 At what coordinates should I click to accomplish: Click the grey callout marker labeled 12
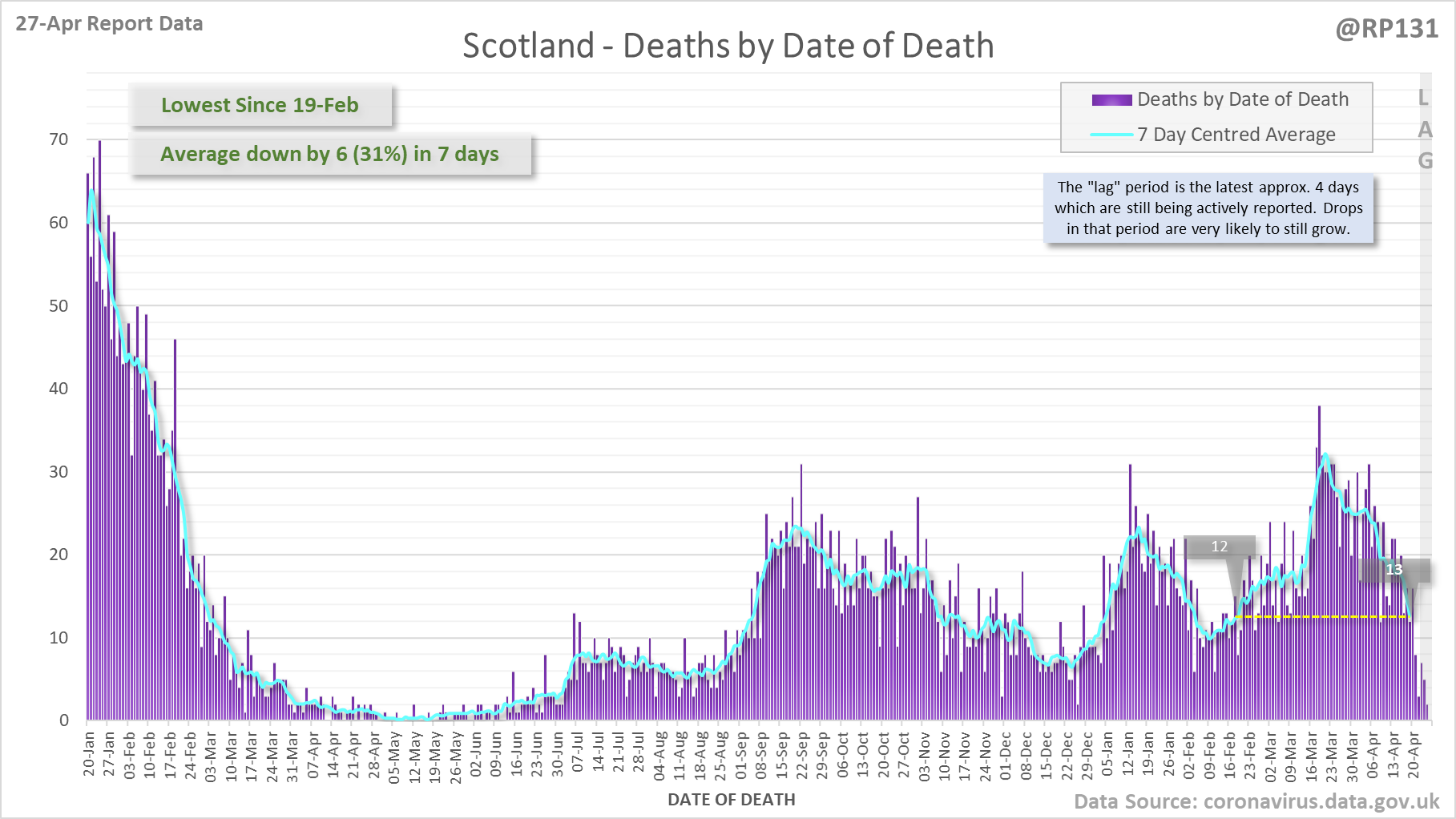[x=1219, y=547]
